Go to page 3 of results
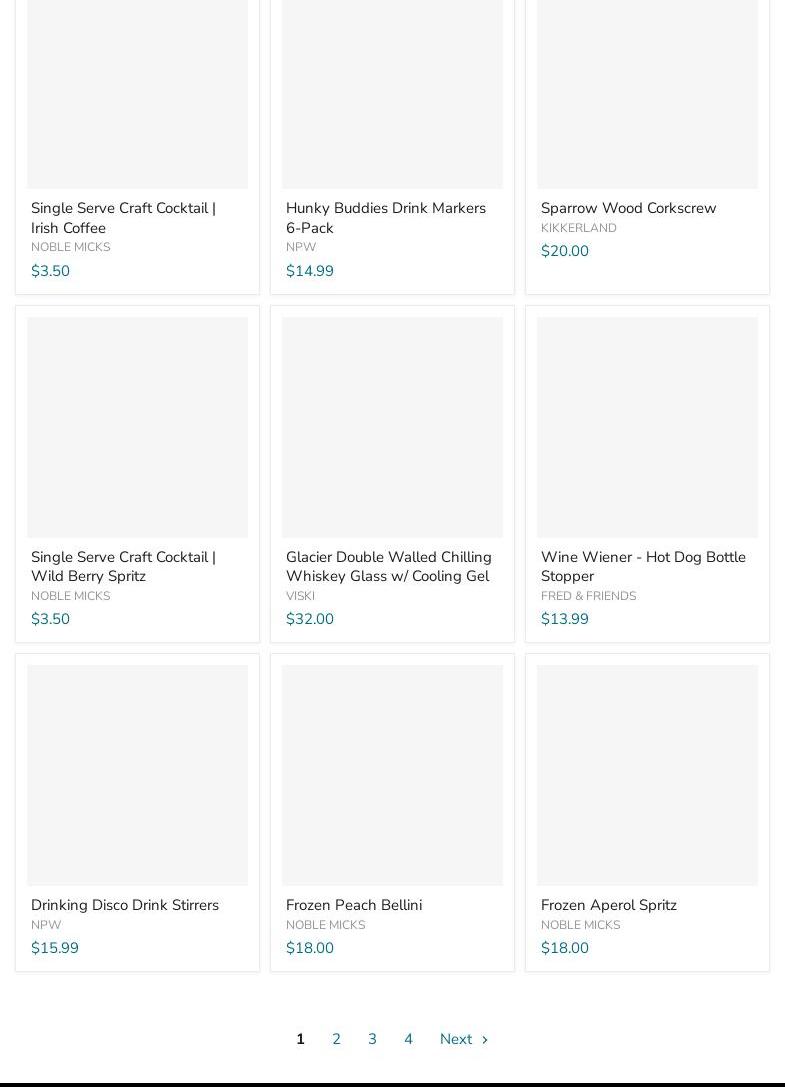Image resolution: width=785 pixels, height=1087 pixels. [x=372, y=1039]
